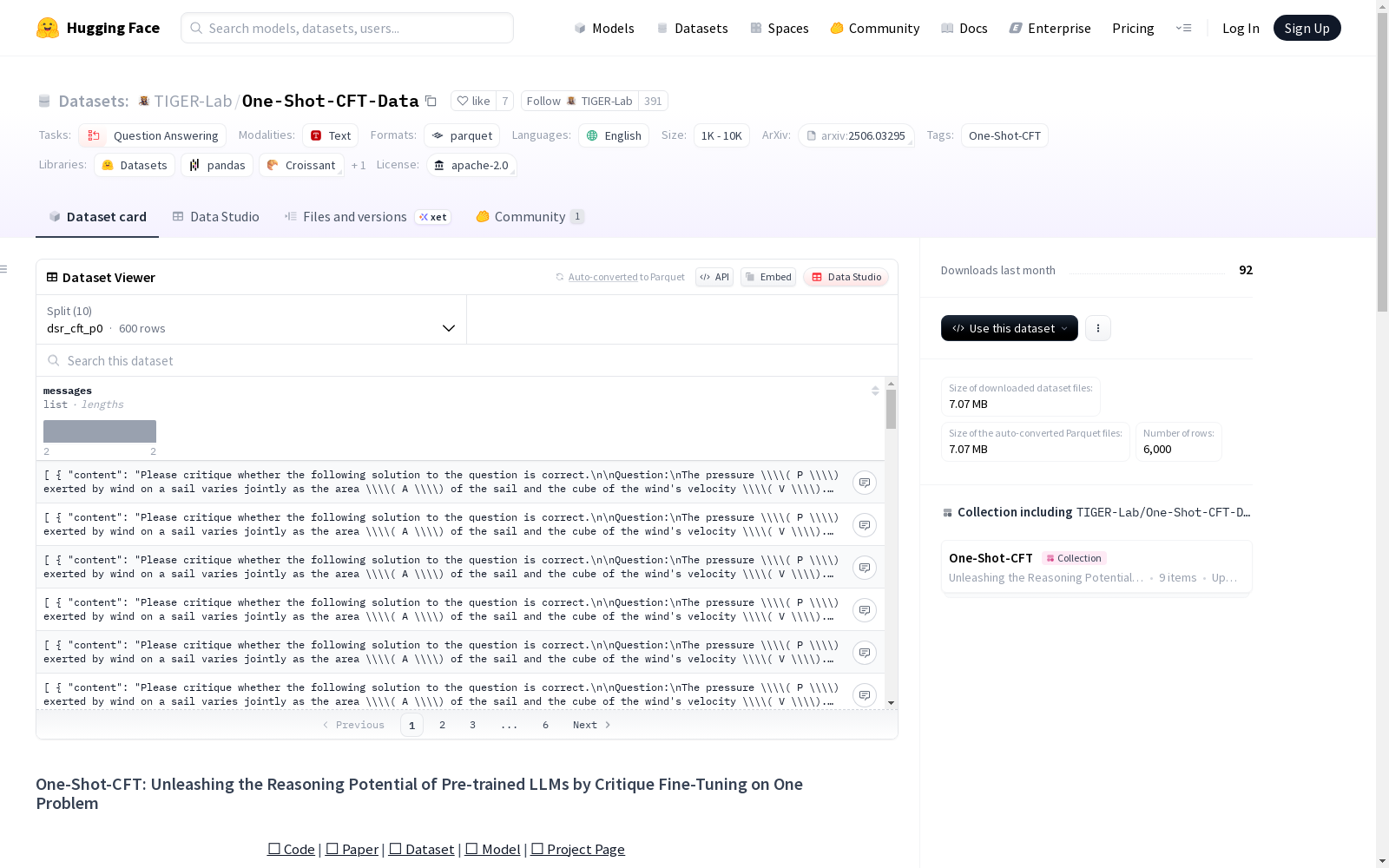Open the Code link

(291, 849)
